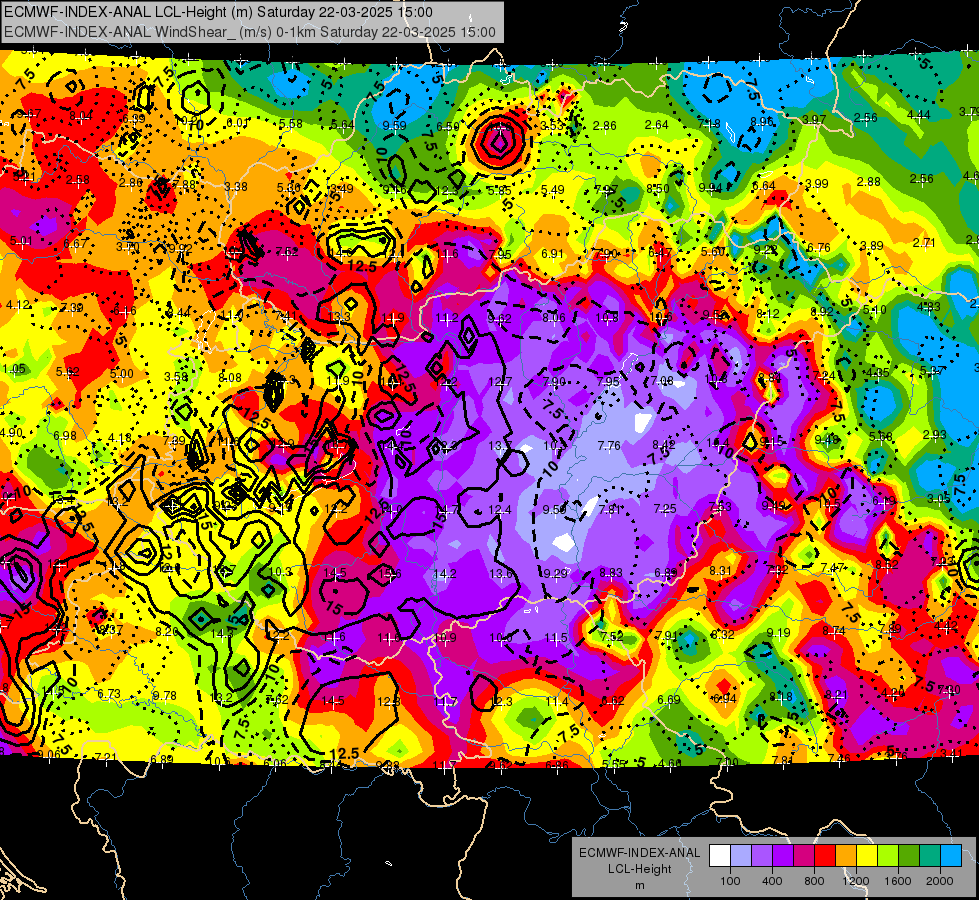The height and width of the screenshot is (900, 979).
Task: Click the wind shear value 8.31
Action: (x=721, y=570)
